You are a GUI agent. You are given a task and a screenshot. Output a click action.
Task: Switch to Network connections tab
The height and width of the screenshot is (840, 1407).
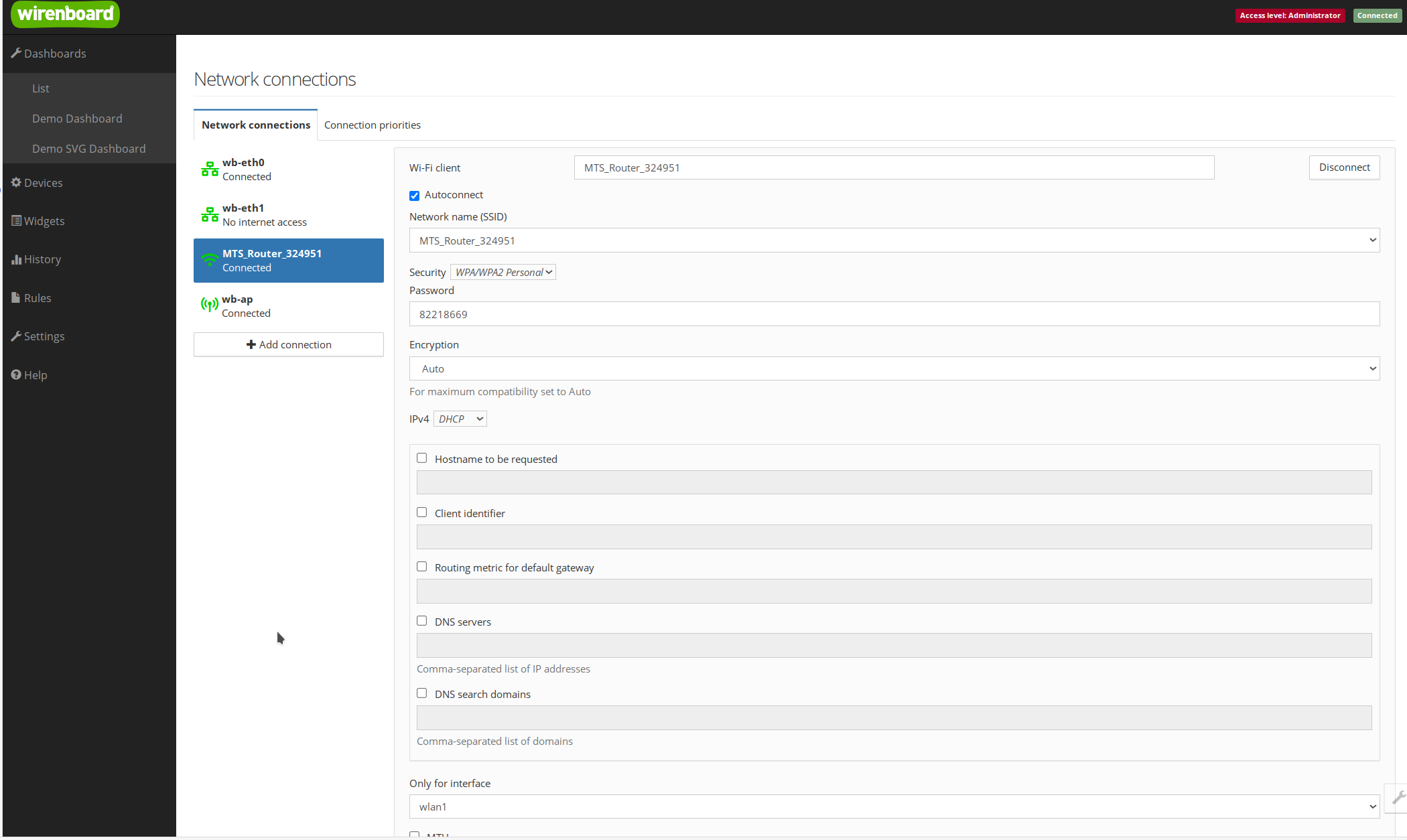(x=256, y=125)
